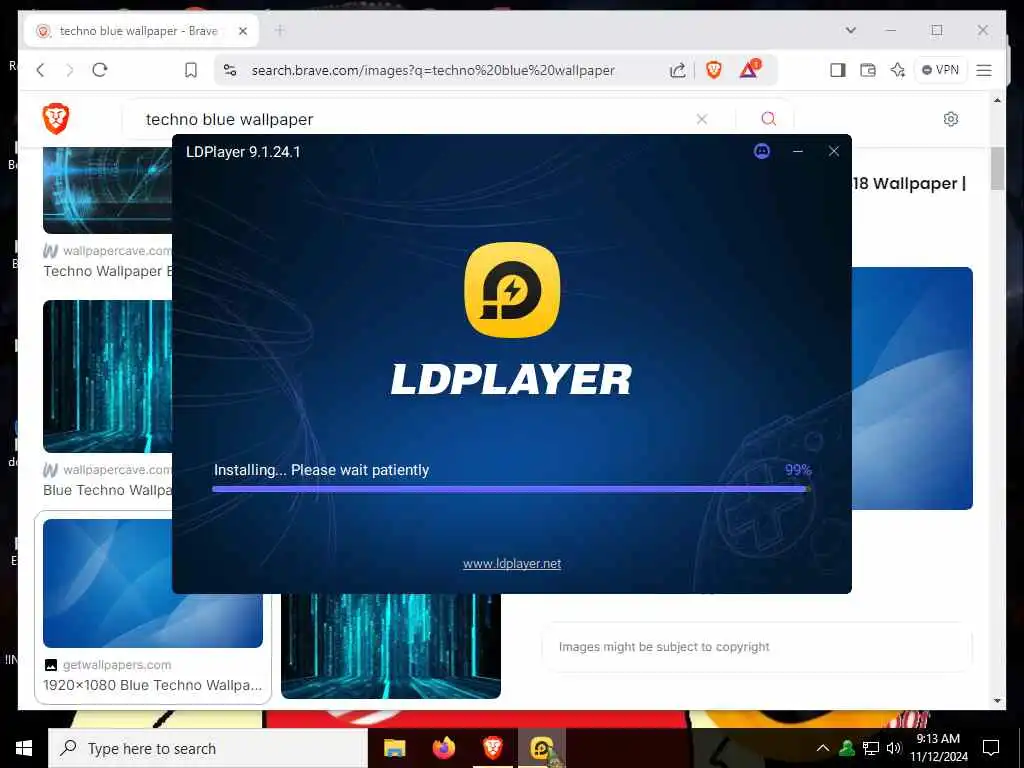Screen dimensions: 1024x768
Task: Click the 'Type here to search' taskbar box
Action: coord(208,748)
